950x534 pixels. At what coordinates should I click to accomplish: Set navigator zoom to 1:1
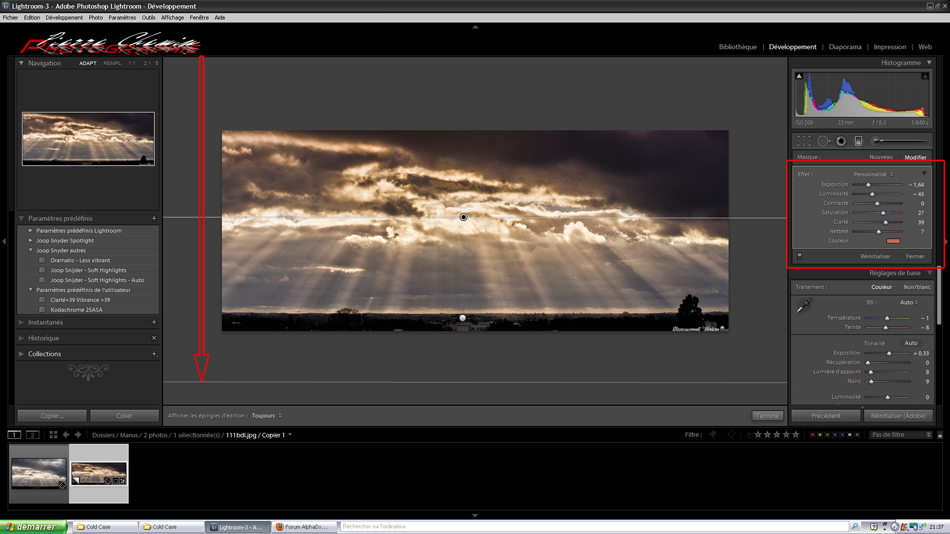pos(132,63)
